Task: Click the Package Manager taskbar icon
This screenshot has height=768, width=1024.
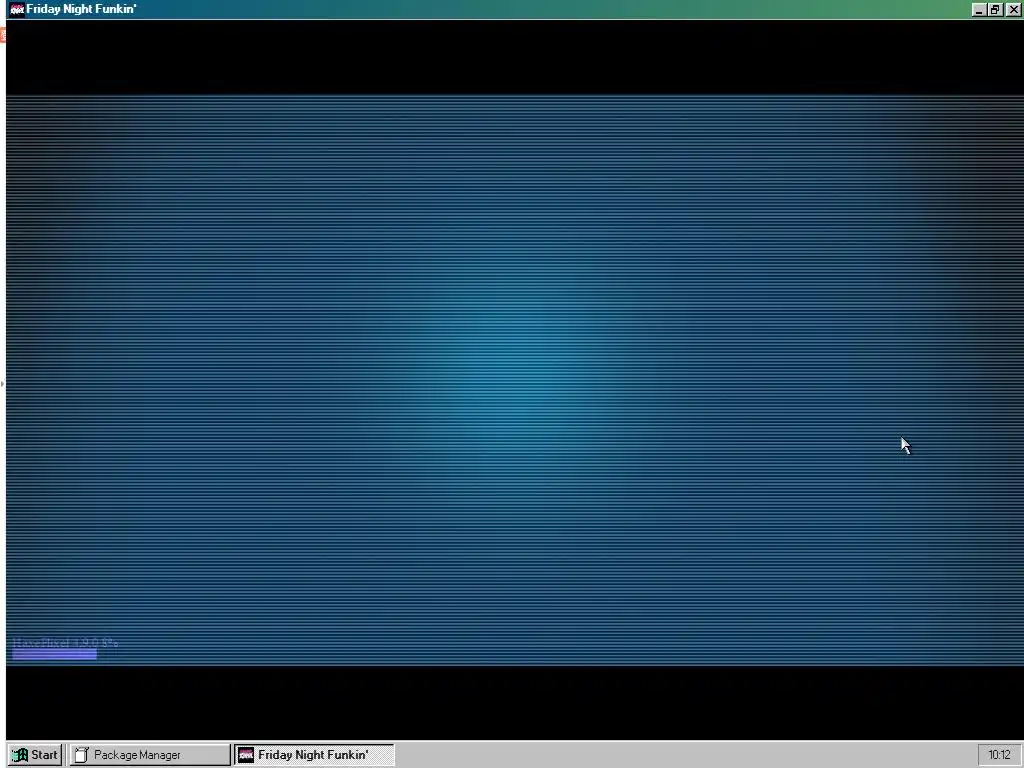Action: pos(82,755)
